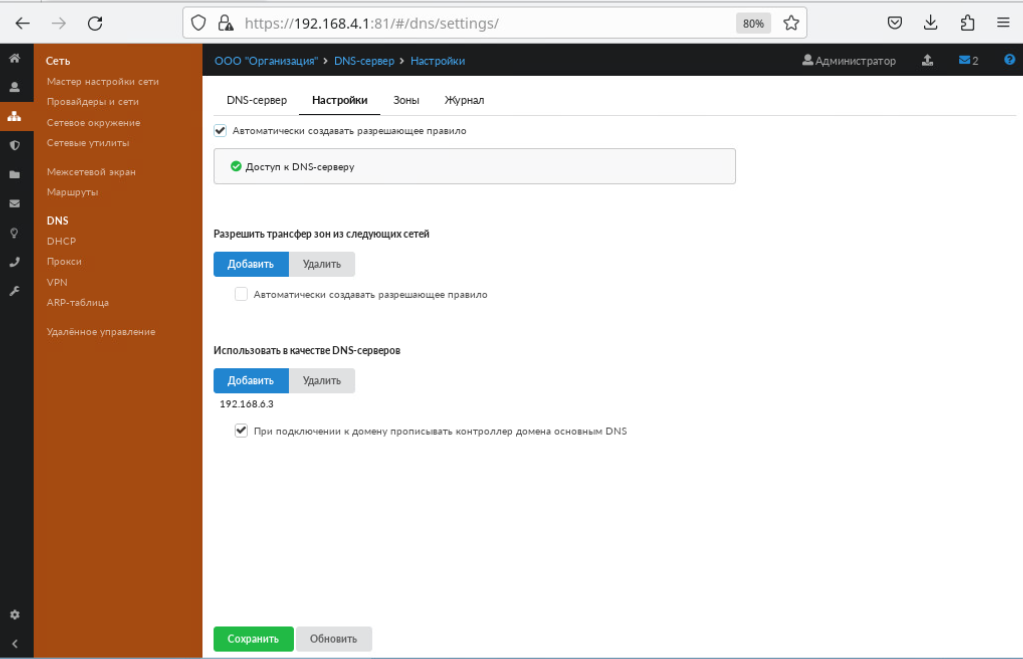This screenshot has width=1023, height=659.
Task: Toggle domain controller as primary DNS checkbox
Action: 241,431
